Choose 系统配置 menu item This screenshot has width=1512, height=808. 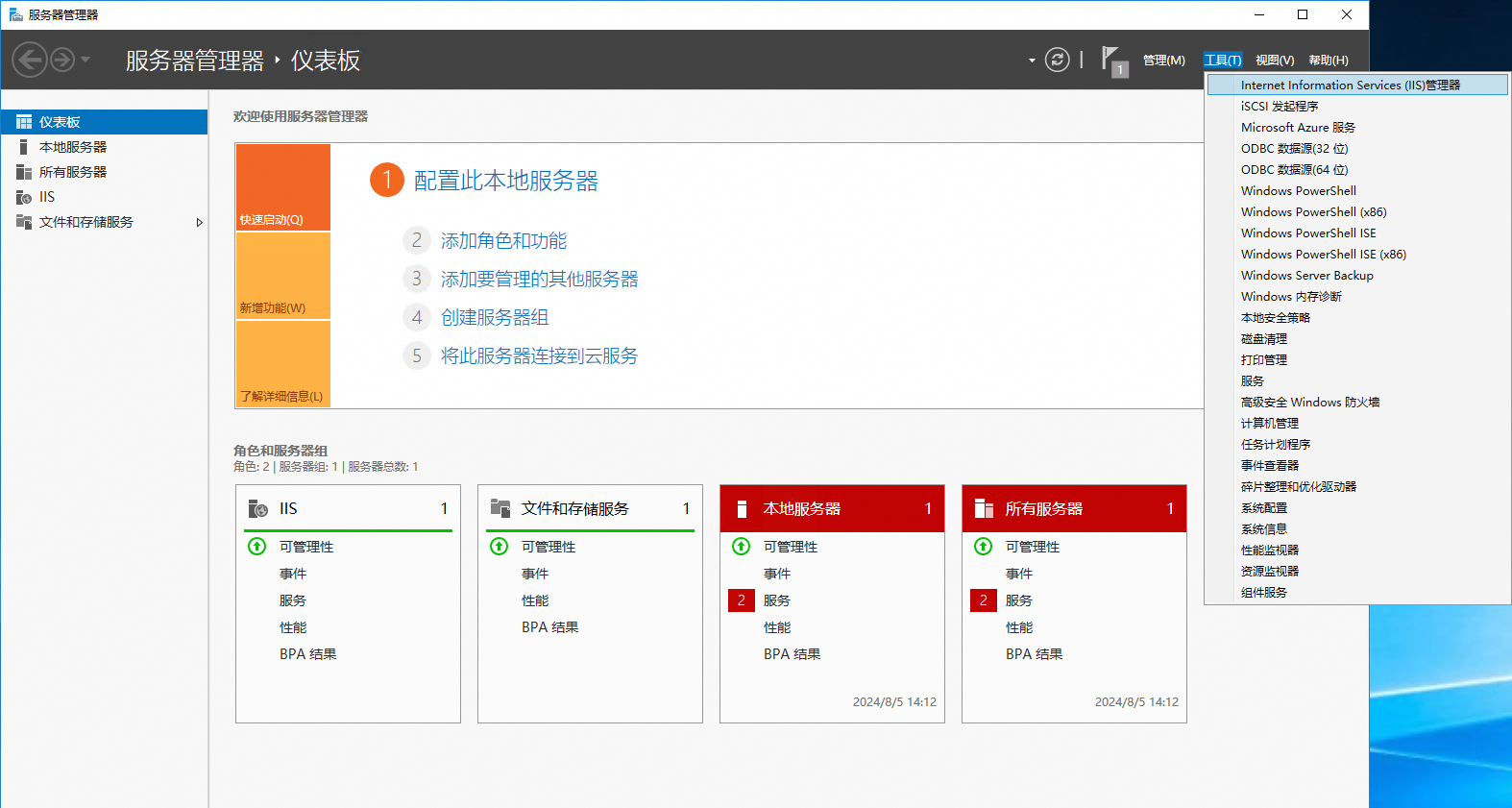coord(1357,508)
